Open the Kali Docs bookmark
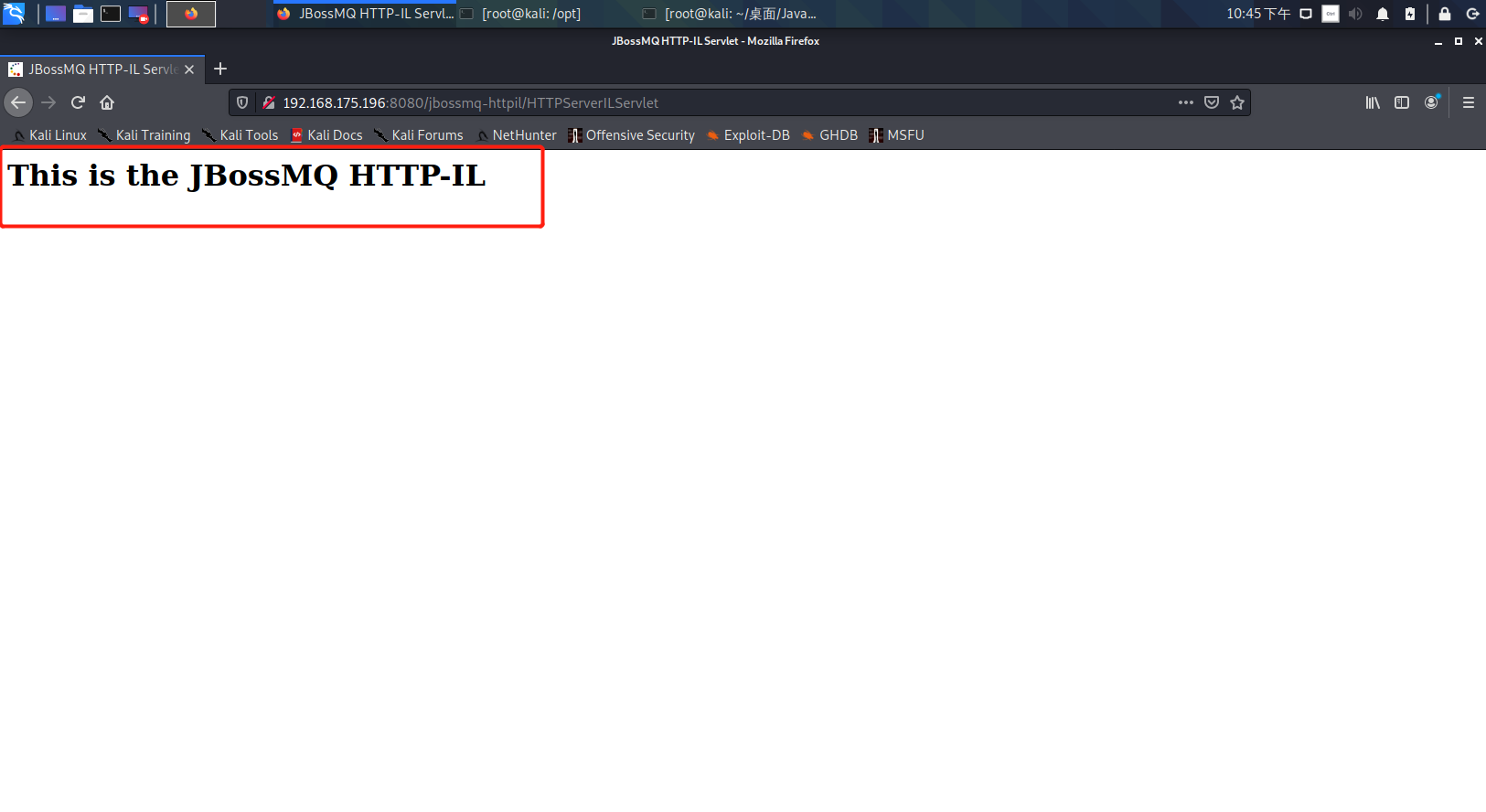Image resolution: width=1486 pixels, height=812 pixels. (327, 135)
